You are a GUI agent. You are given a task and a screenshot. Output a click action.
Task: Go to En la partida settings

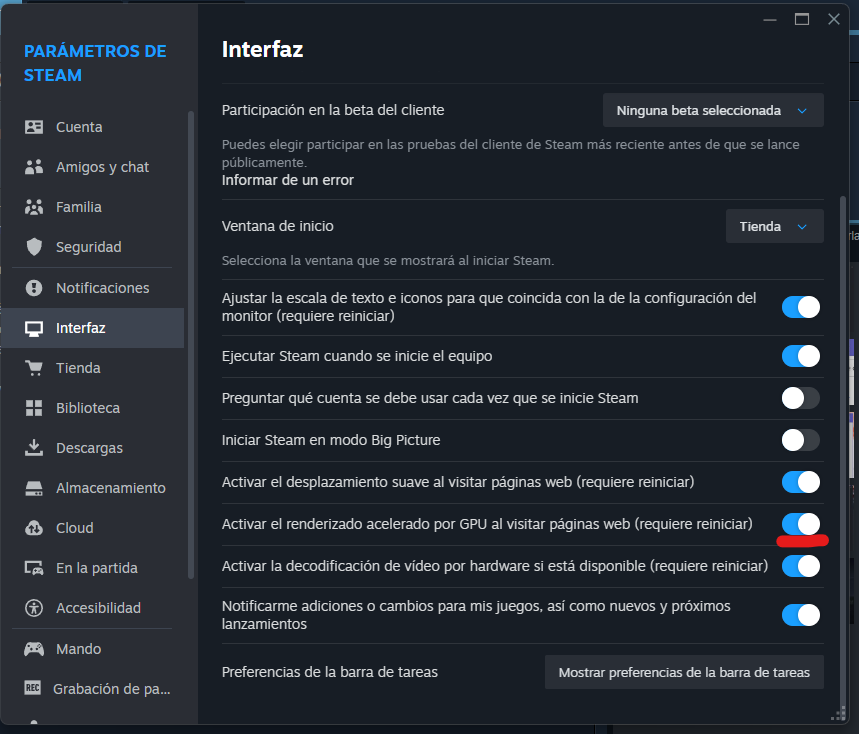click(x=96, y=568)
